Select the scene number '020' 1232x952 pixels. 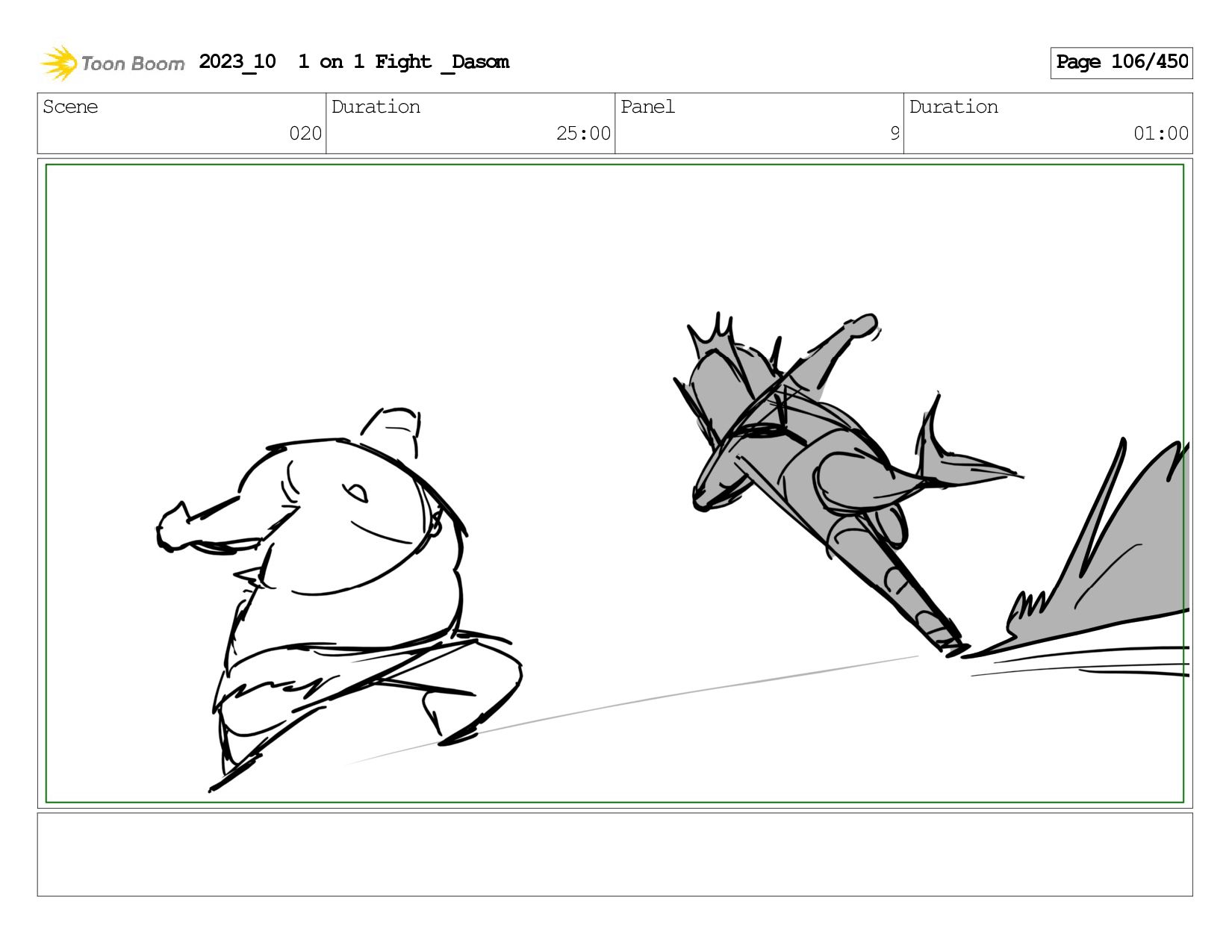click(305, 134)
